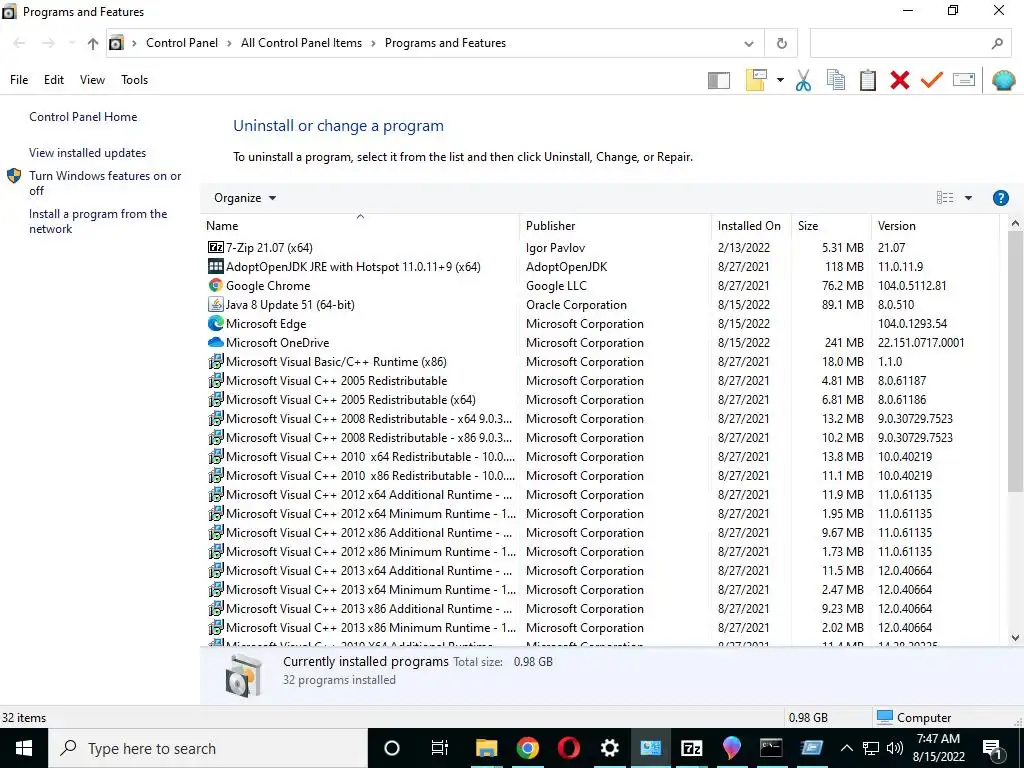The height and width of the screenshot is (768, 1024).
Task: Go up one folder level
Action: 93,44
